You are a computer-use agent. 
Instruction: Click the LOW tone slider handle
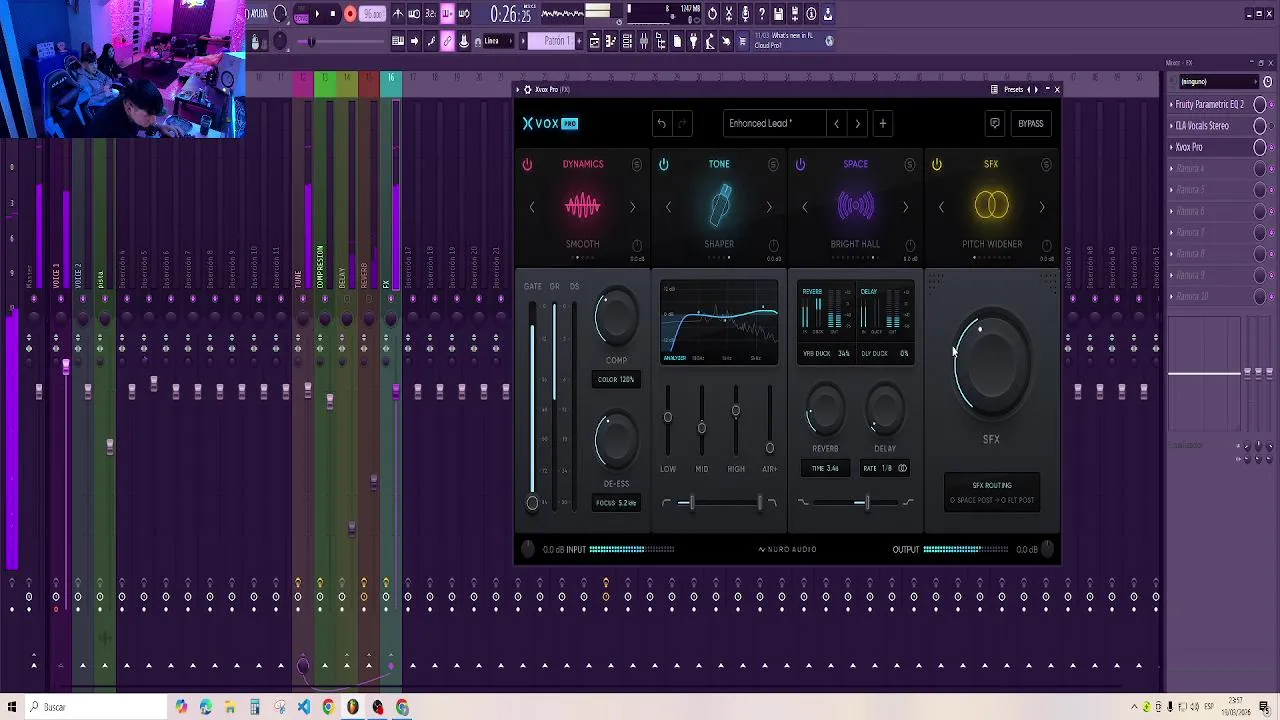[668, 417]
